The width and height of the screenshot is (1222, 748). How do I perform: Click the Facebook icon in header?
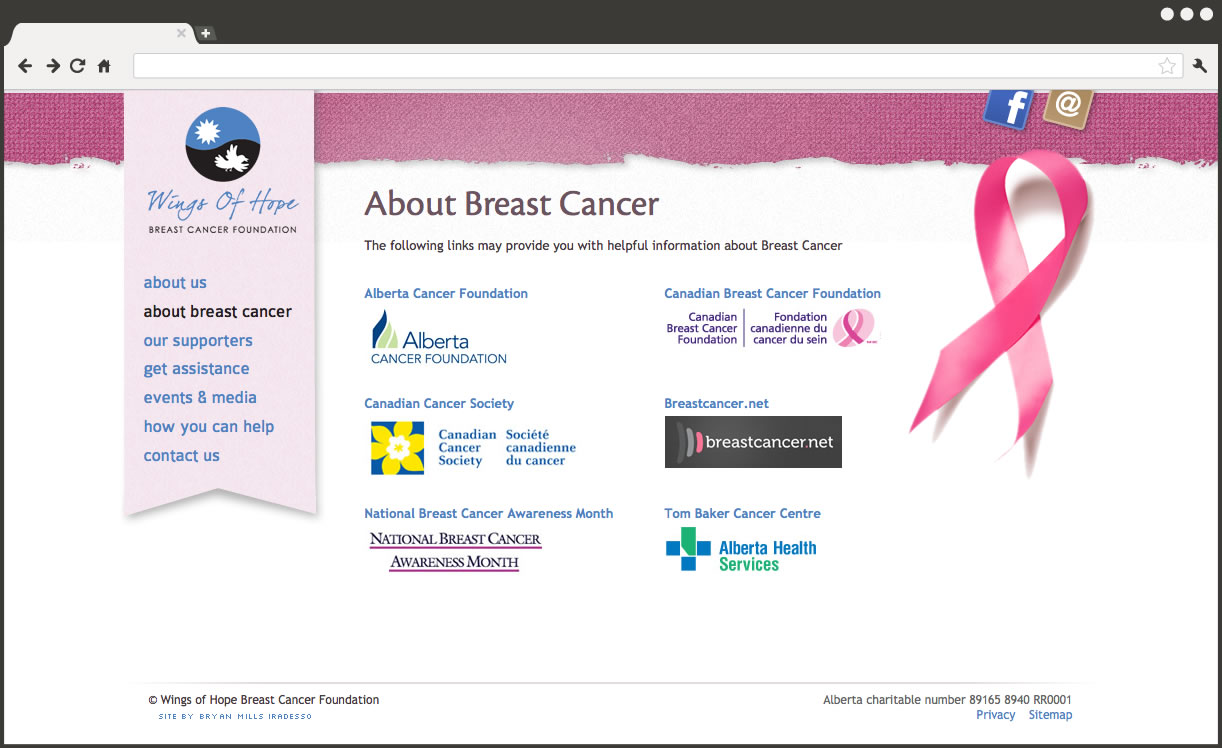coord(1008,108)
